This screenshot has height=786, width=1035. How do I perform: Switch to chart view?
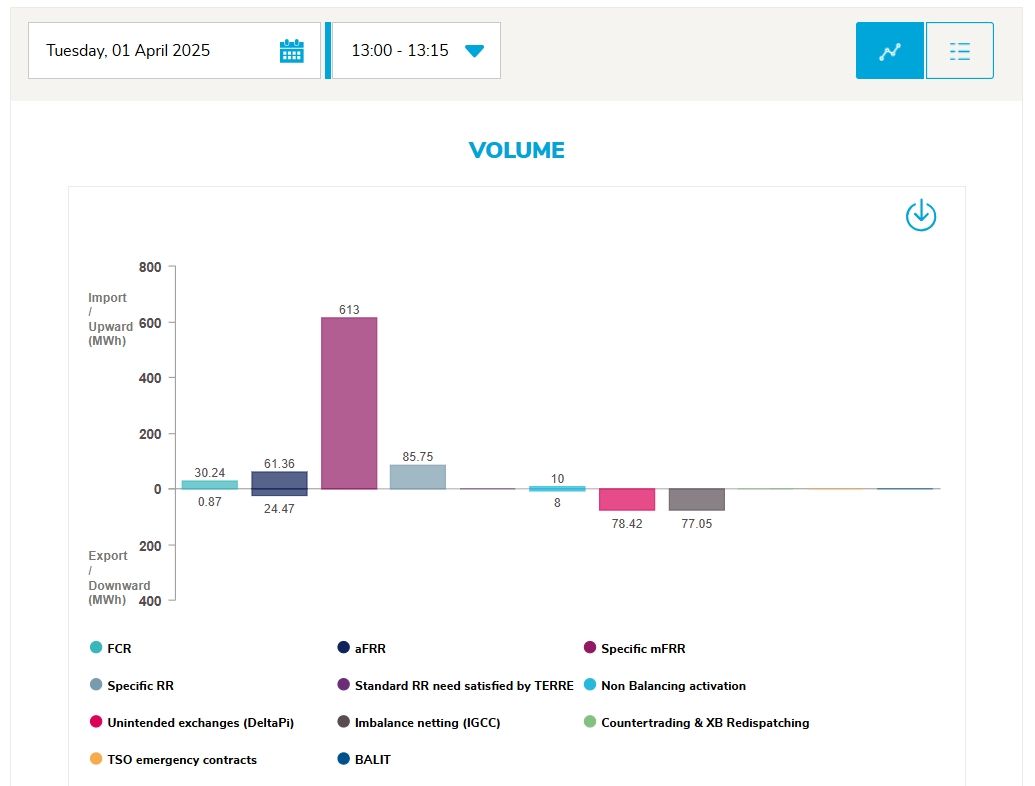coord(889,51)
